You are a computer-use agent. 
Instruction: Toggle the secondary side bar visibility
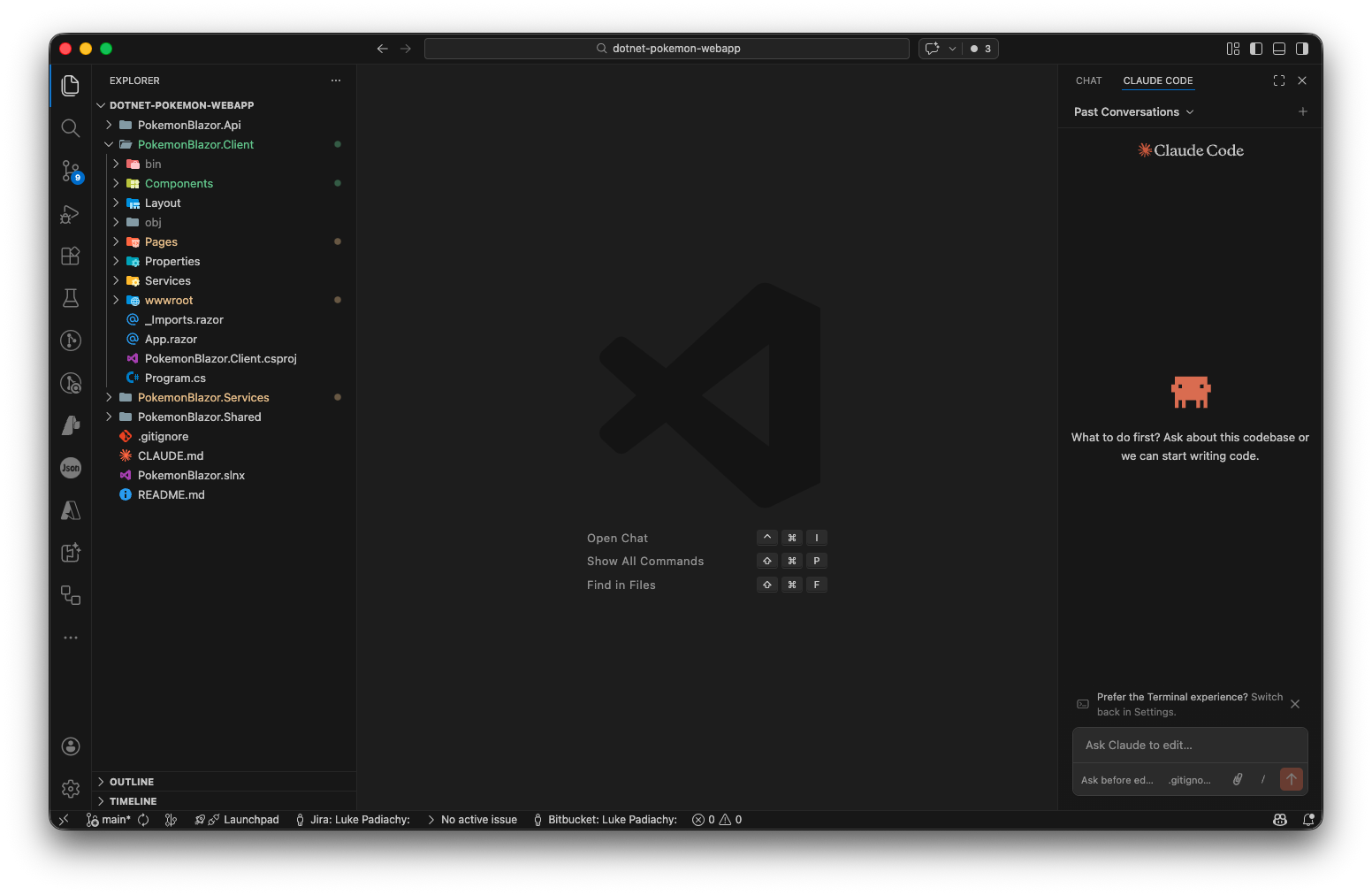(1302, 49)
